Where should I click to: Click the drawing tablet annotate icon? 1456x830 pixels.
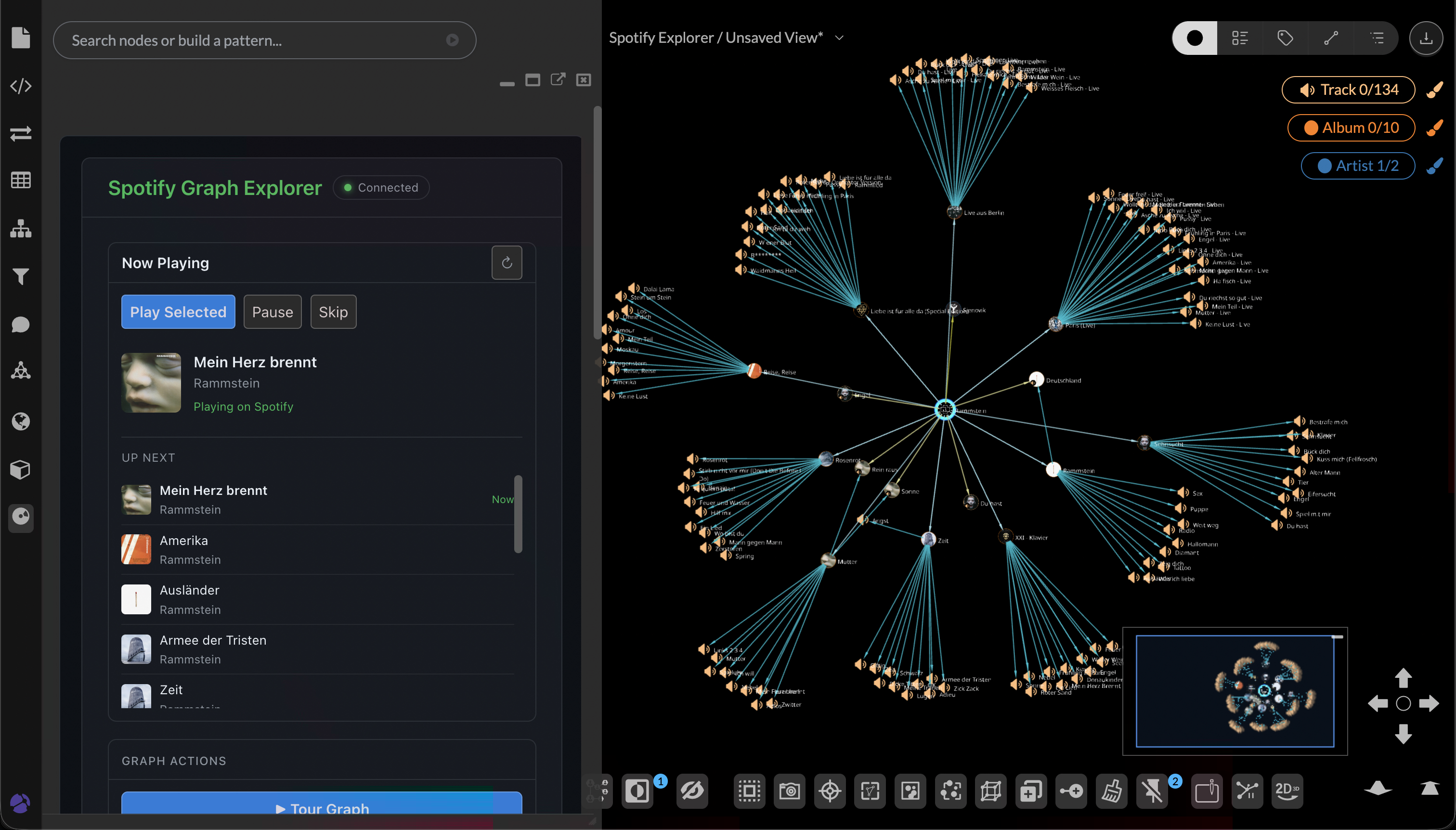(x=1207, y=791)
